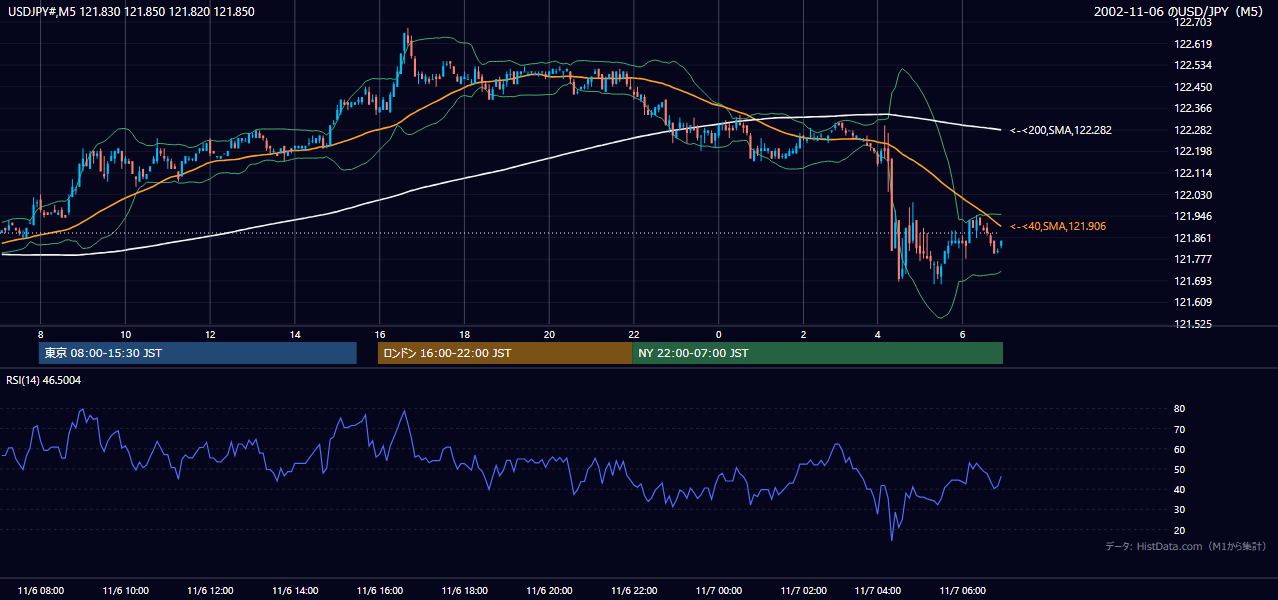Image resolution: width=1278 pixels, height=600 pixels.
Task: Click the HistData.com data source credit
Action: tap(1186, 546)
